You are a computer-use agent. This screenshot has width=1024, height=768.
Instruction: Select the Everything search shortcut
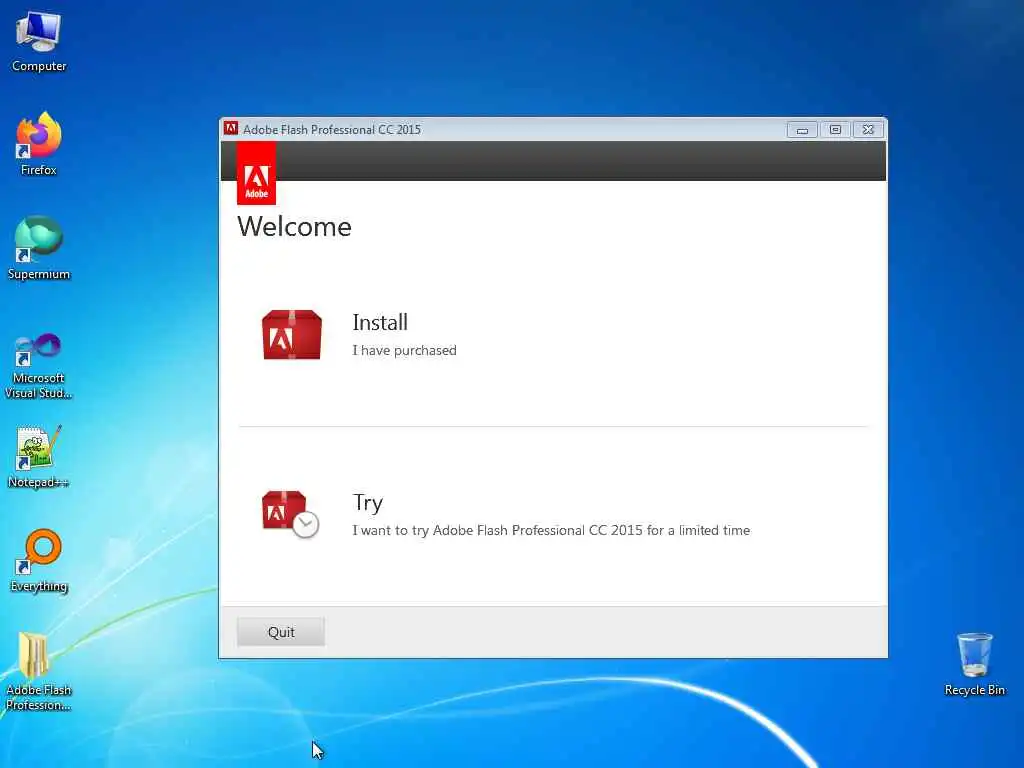[x=39, y=561]
